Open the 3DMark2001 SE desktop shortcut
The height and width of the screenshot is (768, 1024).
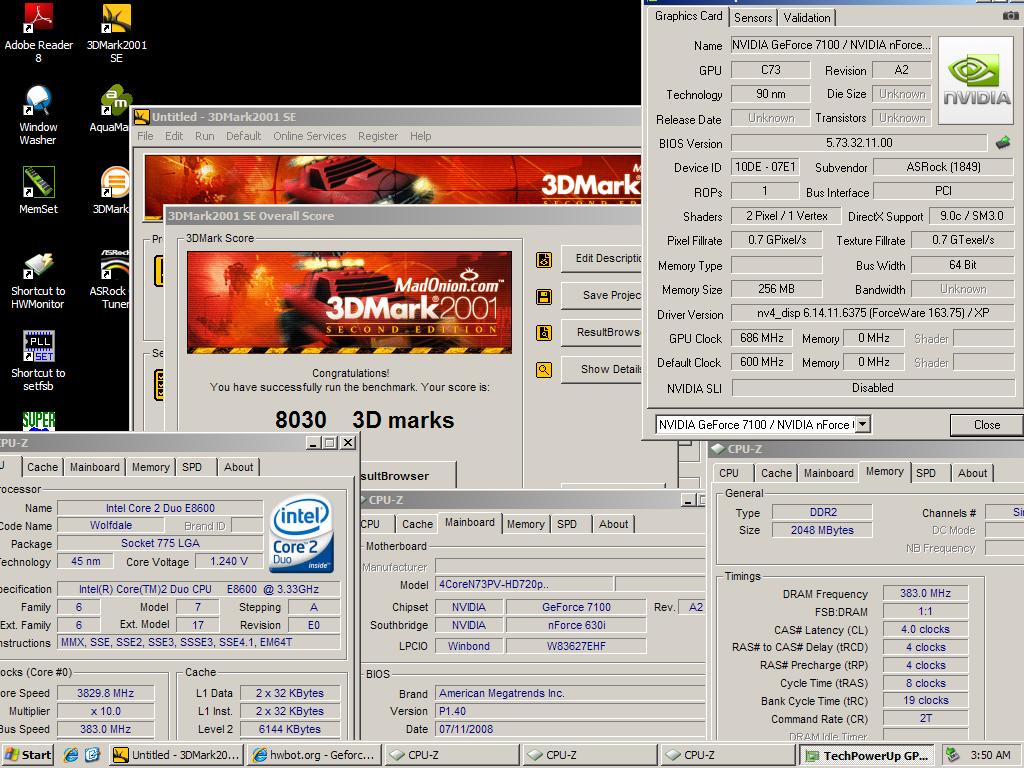click(116, 33)
